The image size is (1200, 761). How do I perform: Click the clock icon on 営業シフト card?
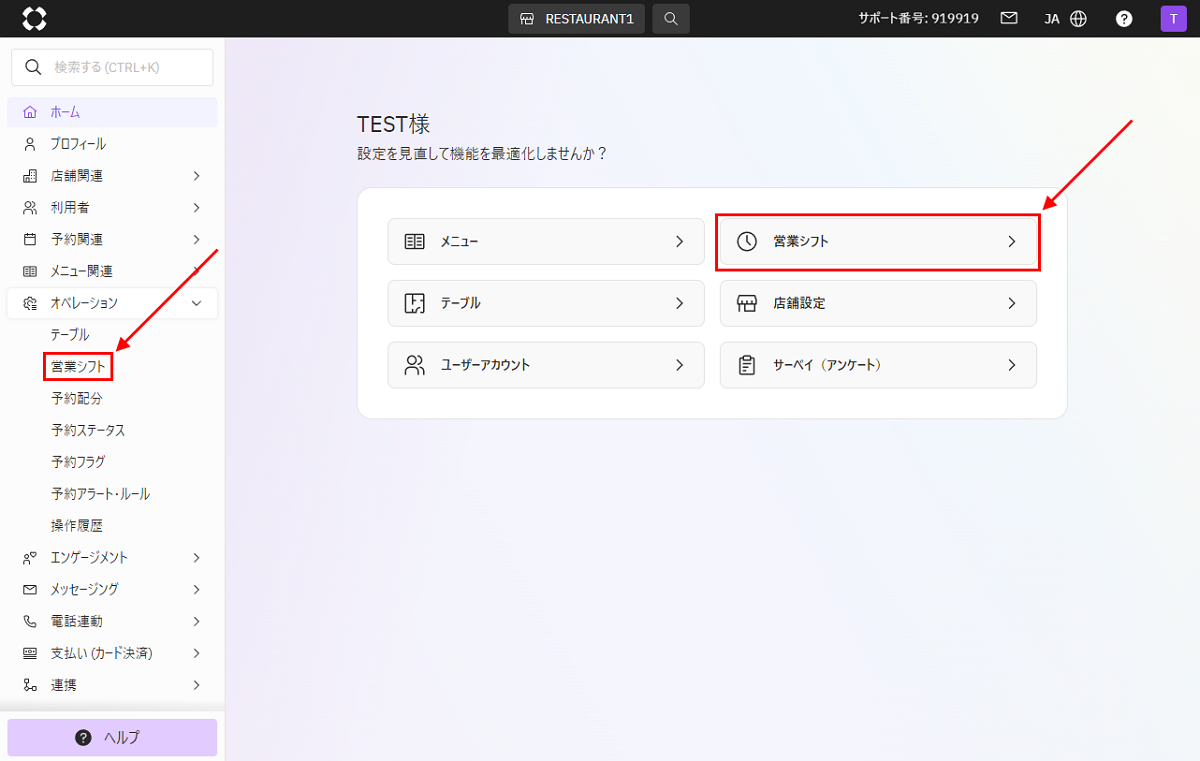(746, 241)
